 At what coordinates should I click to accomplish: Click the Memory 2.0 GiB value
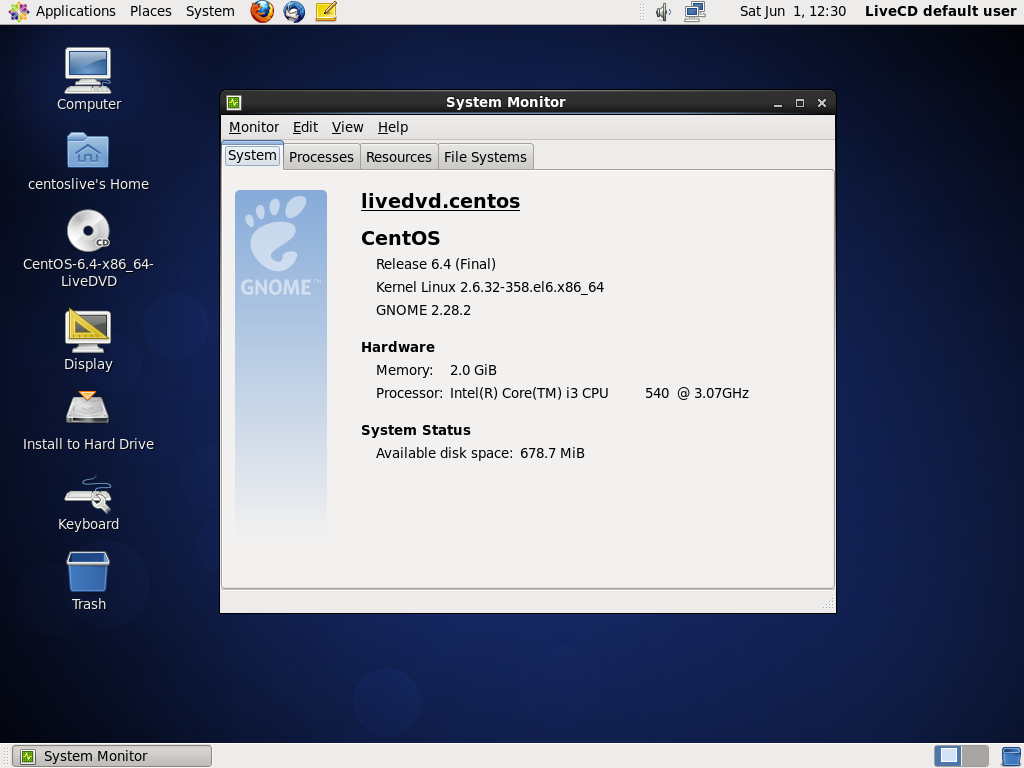tap(473, 370)
